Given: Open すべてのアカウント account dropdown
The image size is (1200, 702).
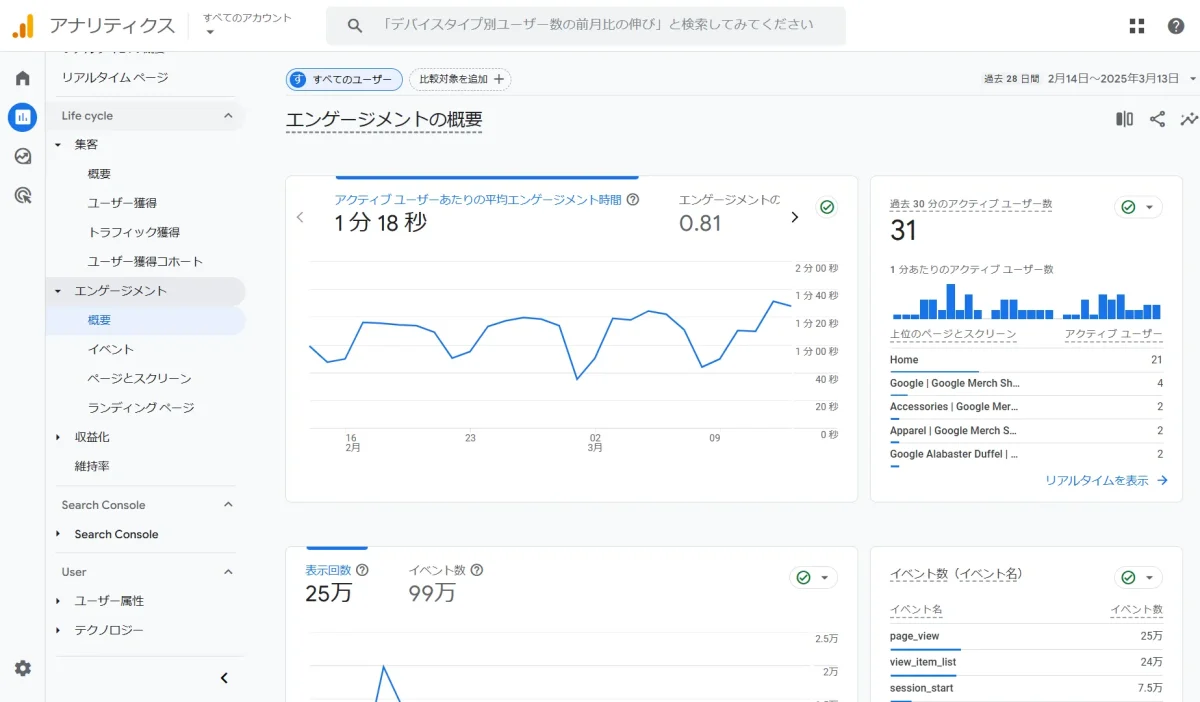Looking at the screenshot, I should pyautogui.click(x=247, y=25).
